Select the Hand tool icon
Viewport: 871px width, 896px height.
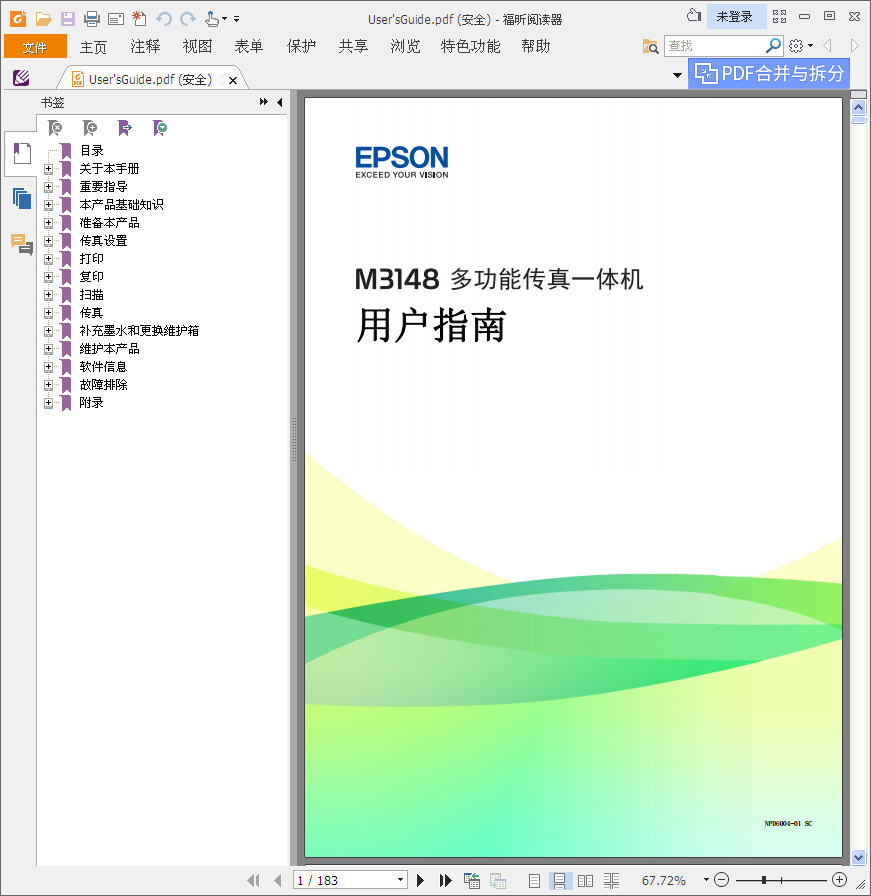coord(212,19)
